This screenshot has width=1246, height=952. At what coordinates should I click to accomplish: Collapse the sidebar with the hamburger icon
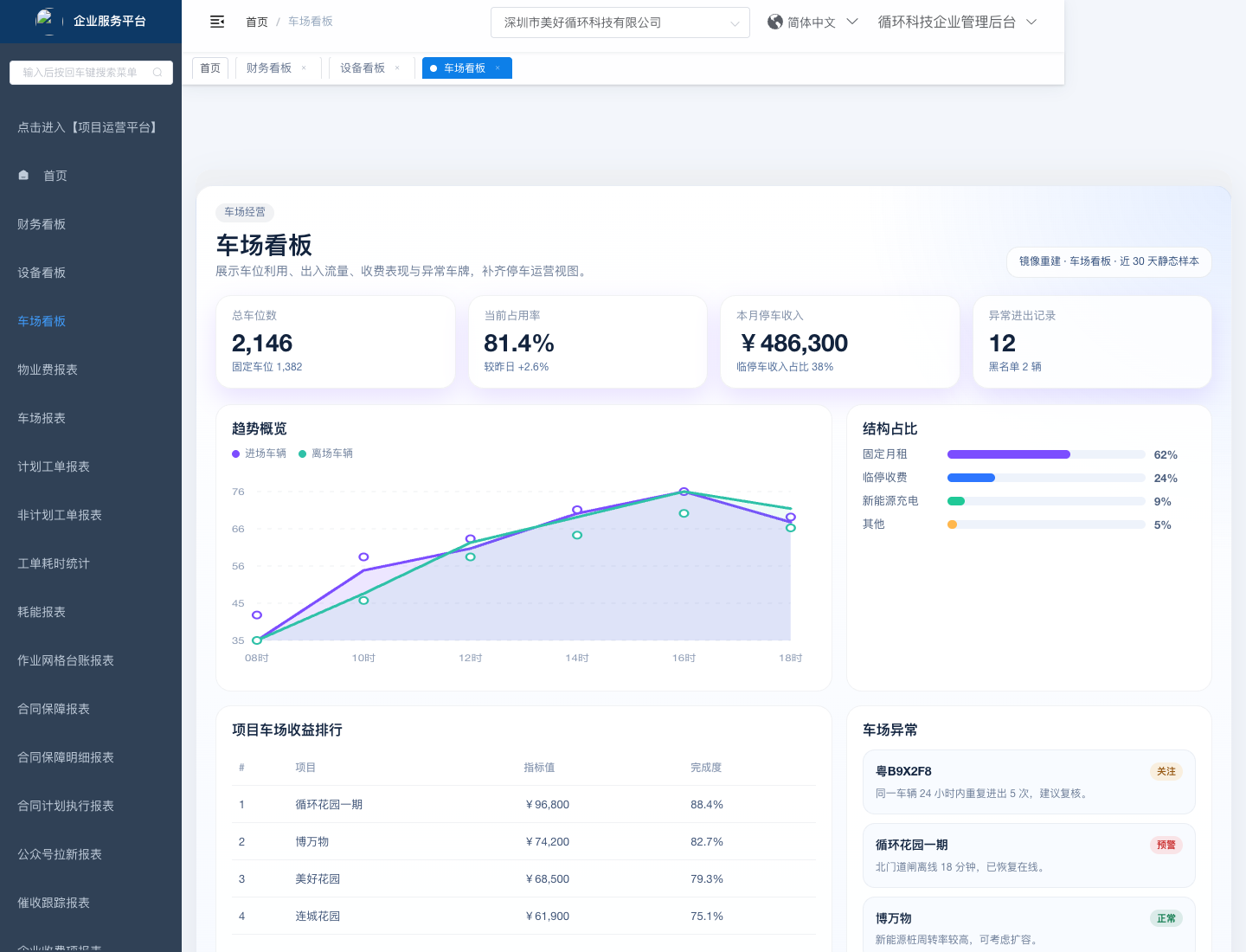[x=217, y=22]
